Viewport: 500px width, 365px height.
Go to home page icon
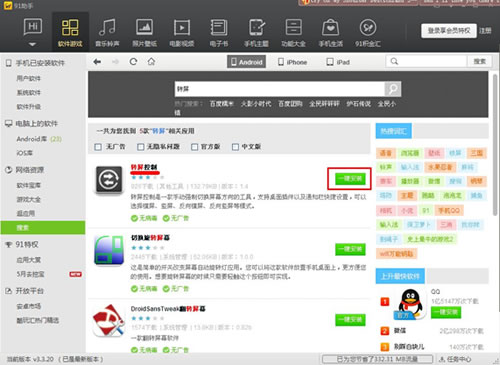point(151,62)
